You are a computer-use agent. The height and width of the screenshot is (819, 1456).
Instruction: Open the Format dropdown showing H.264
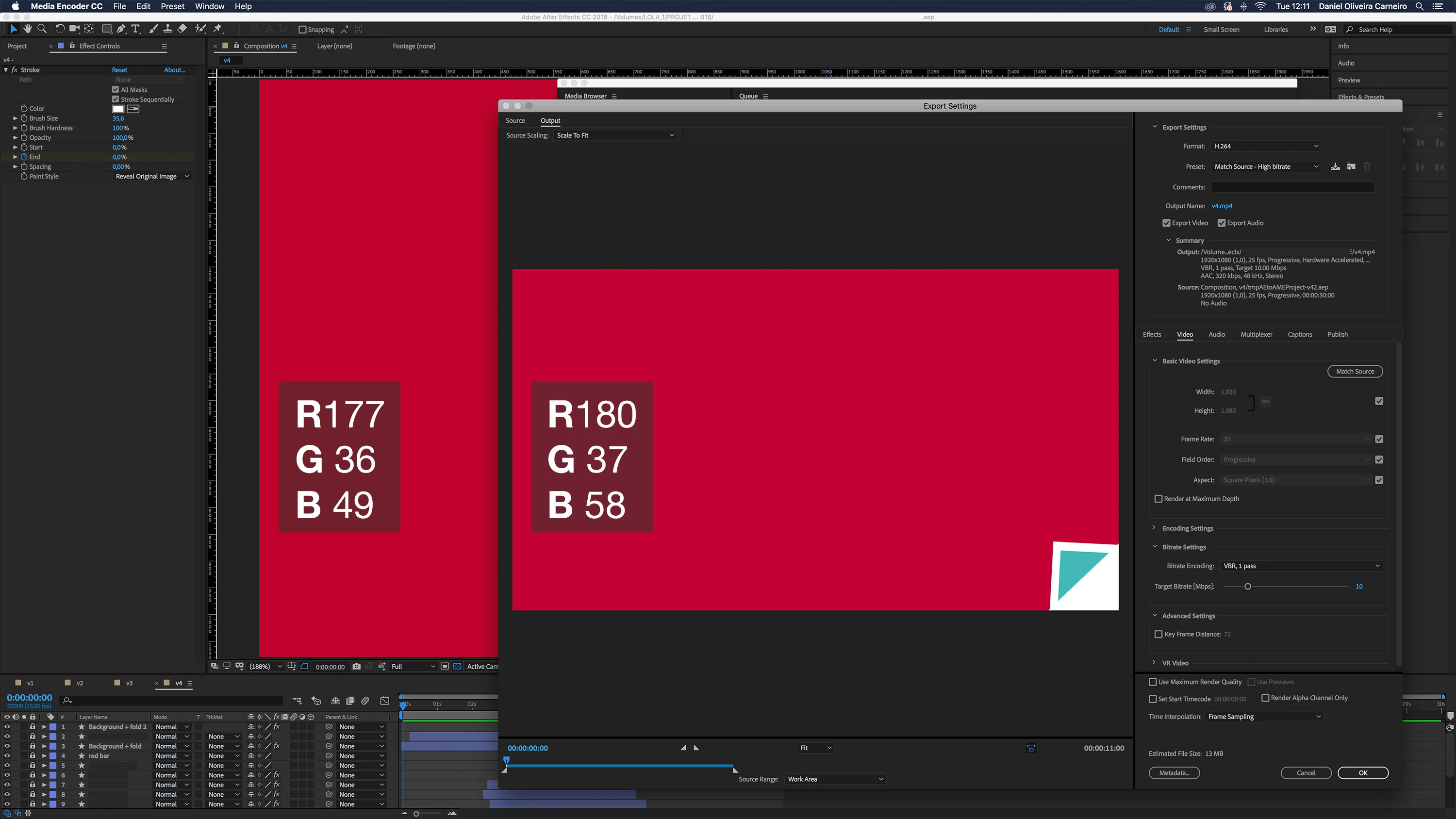(x=1266, y=147)
